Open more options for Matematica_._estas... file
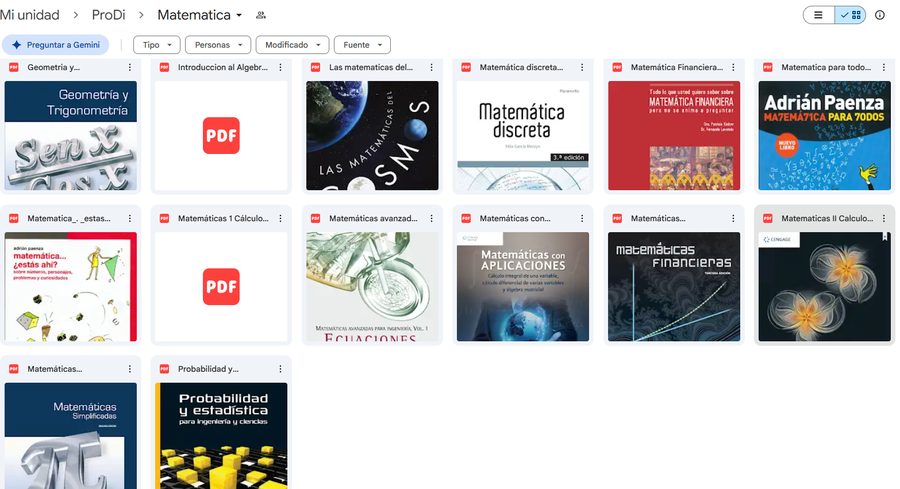 coord(130,218)
